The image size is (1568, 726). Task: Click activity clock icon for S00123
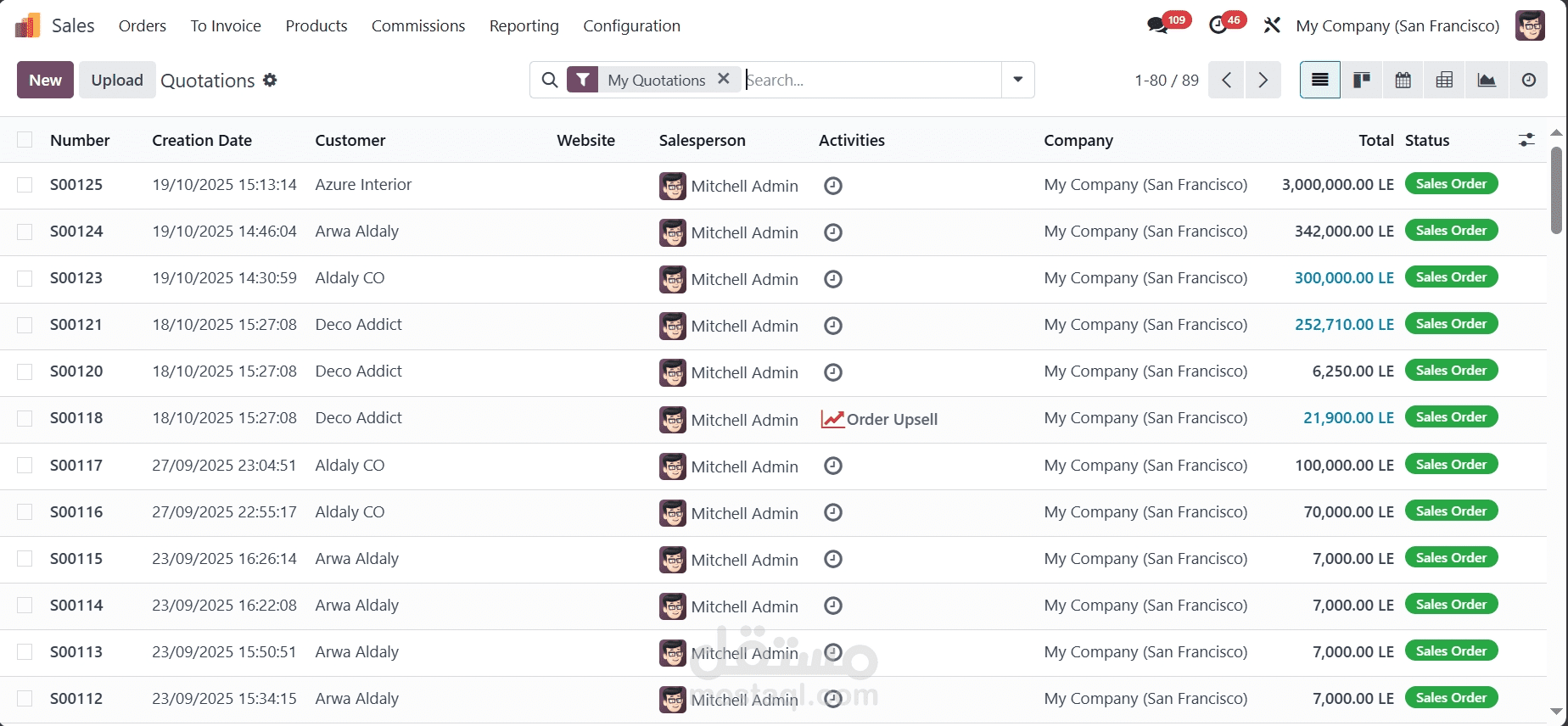833,279
